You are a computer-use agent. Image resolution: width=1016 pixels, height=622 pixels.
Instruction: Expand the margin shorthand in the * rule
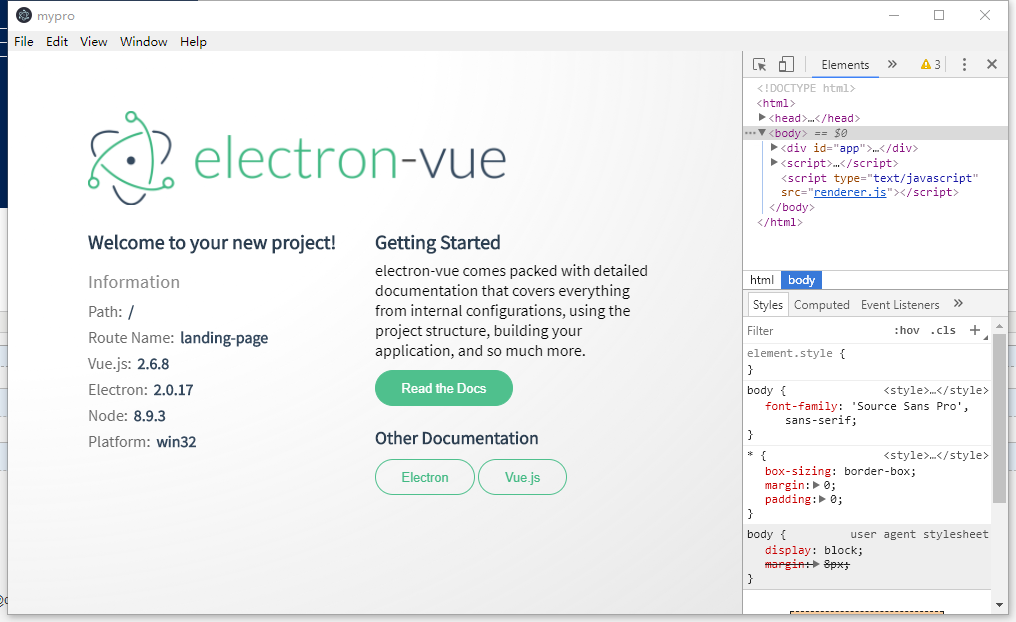(816, 485)
